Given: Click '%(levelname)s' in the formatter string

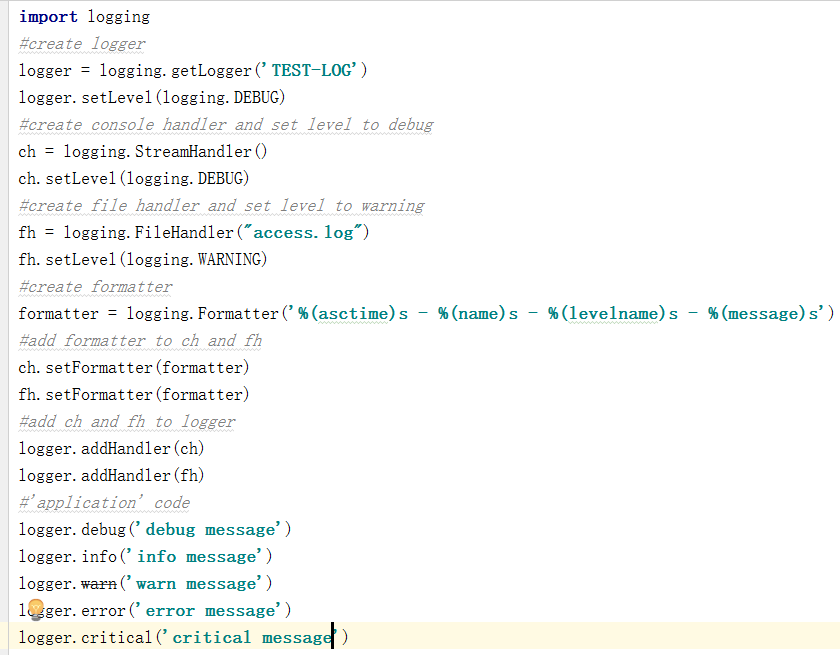Looking at the screenshot, I should 612,313.
